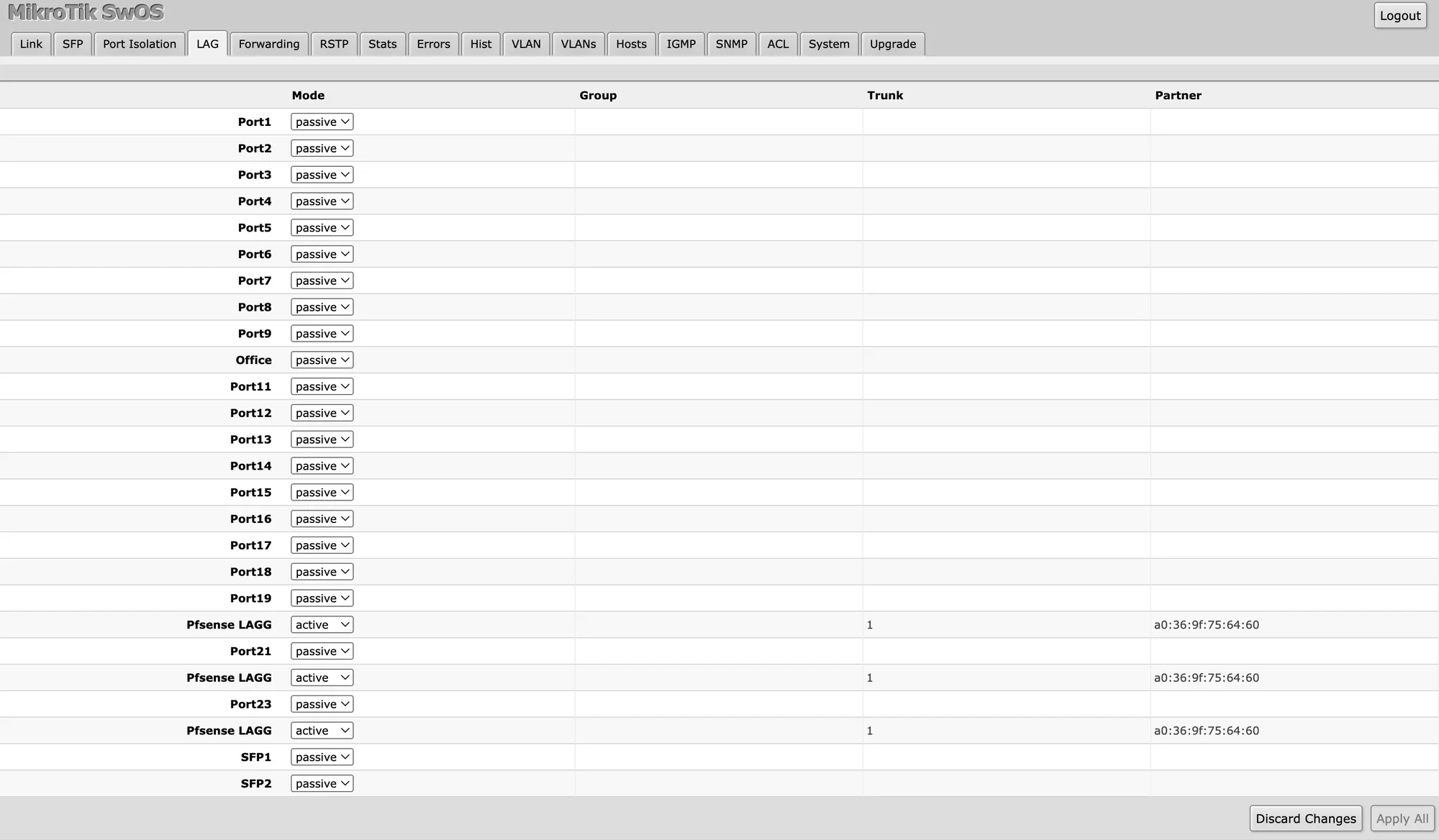Image resolution: width=1439 pixels, height=840 pixels.
Task: Click the Forwarding tab icon
Action: pos(268,43)
